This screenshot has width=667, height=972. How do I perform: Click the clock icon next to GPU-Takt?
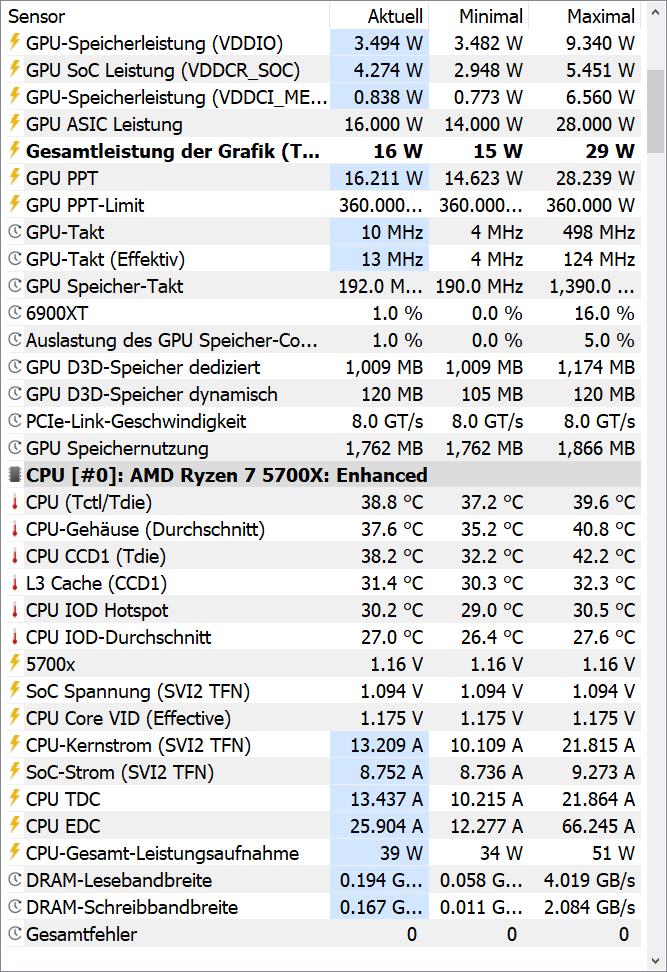(x=15, y=232)
